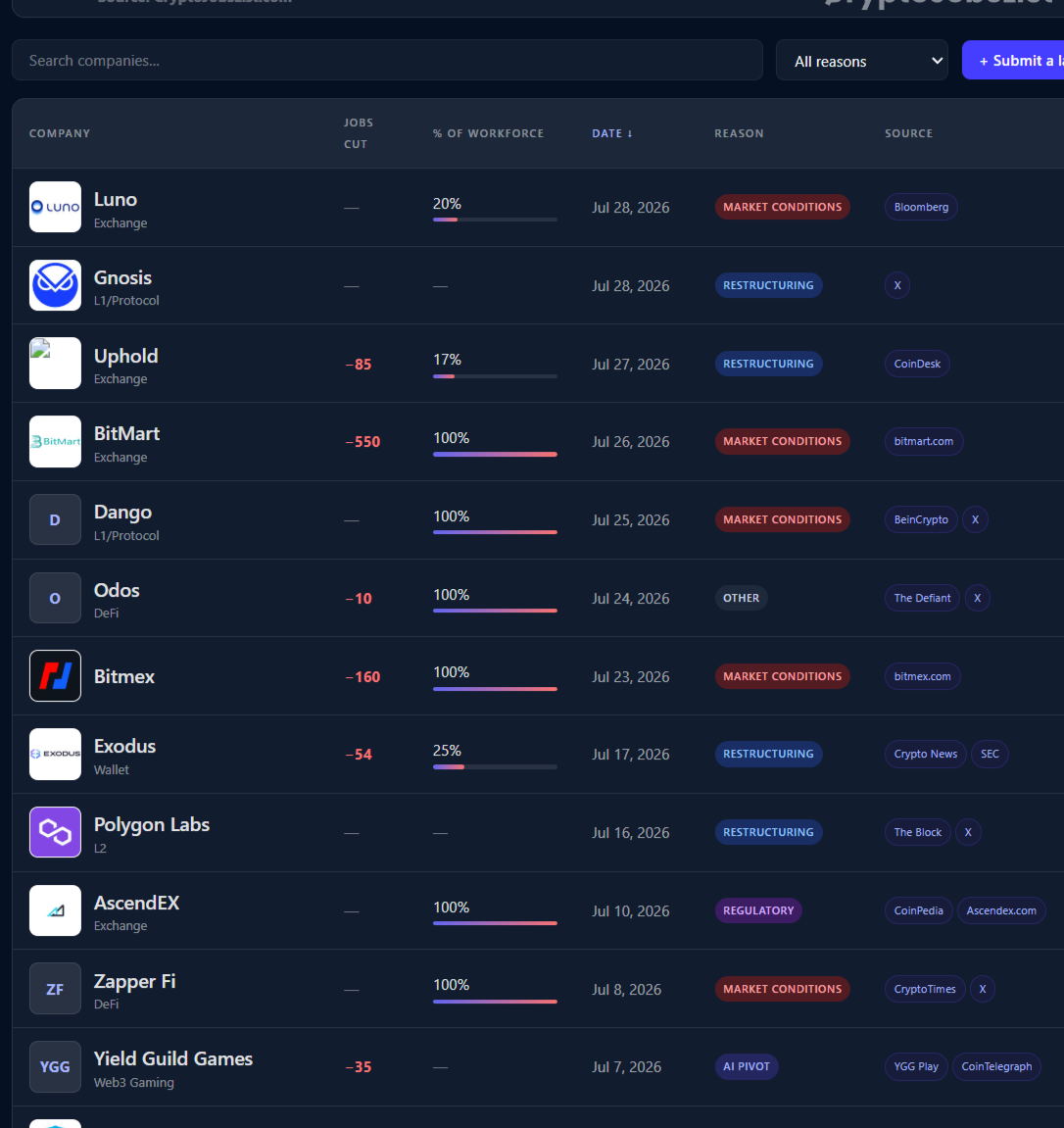Screen dimensions: 1064x1128
Task: Select the YGG avatar icon
Action: [55, 1067]
